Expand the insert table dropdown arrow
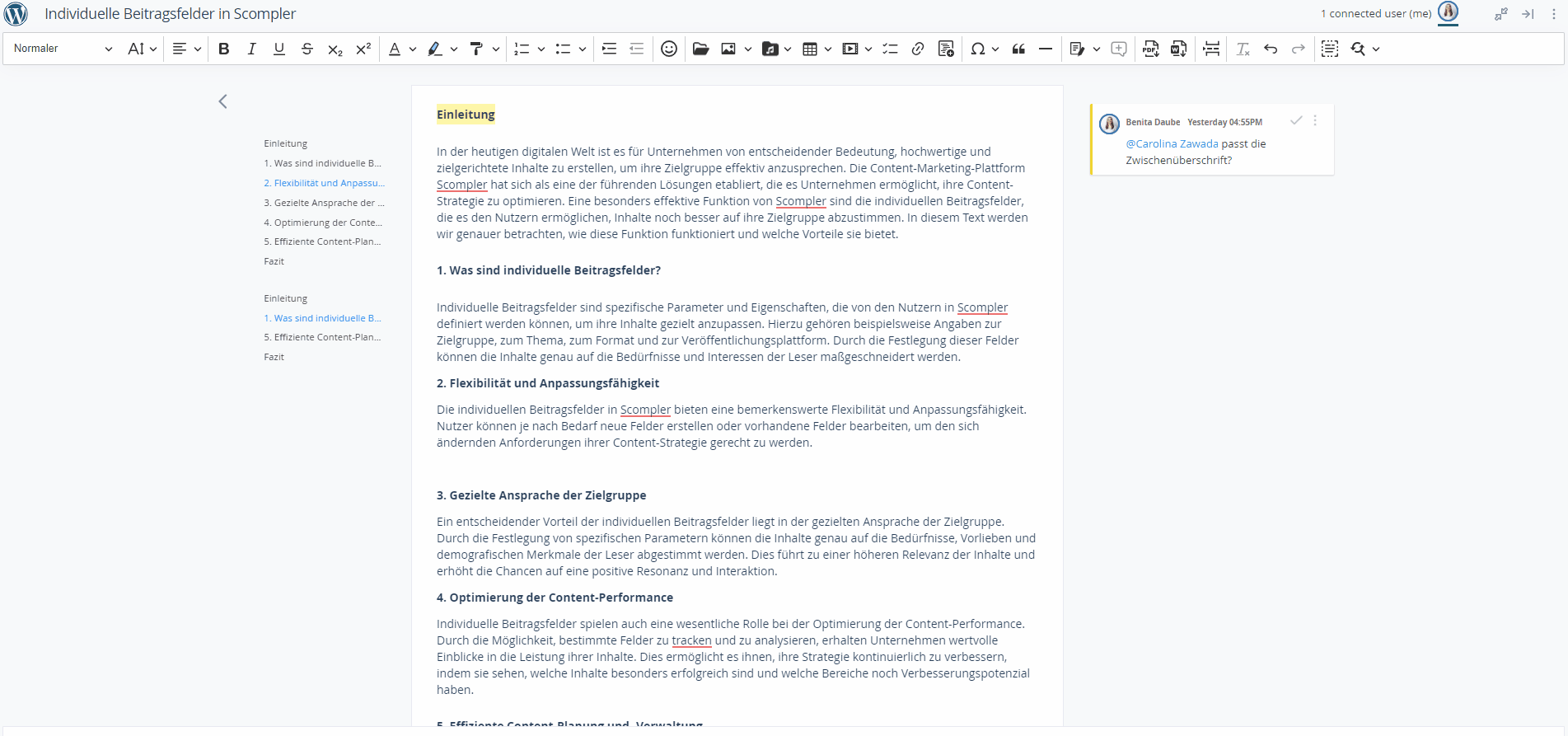The image size is (1568, 736). (x=828, y=49)
